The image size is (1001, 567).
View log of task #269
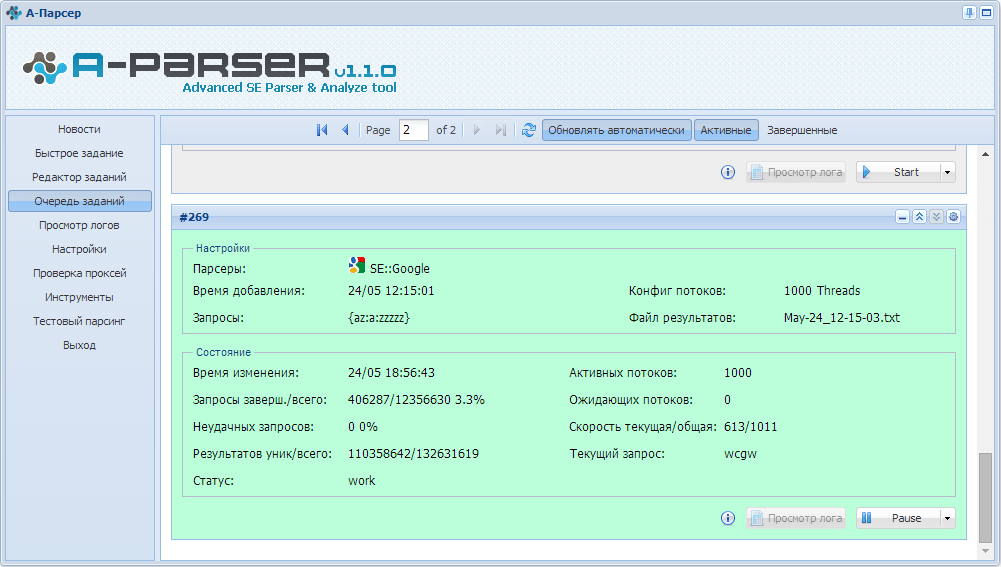coord(796,518)
